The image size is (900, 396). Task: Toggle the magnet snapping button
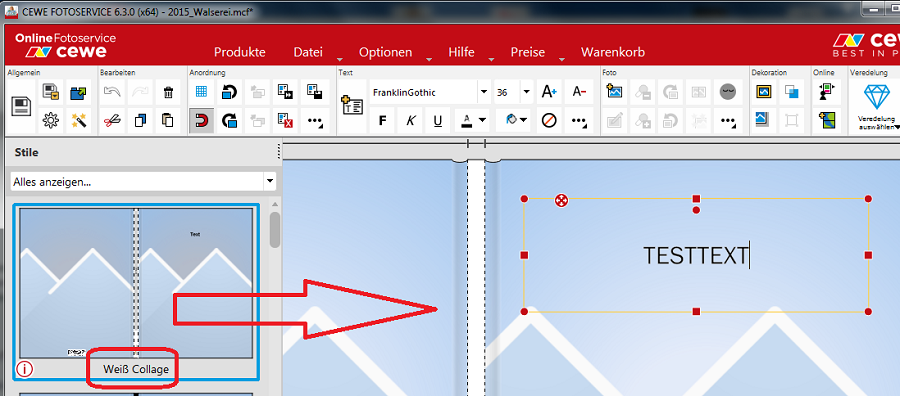coord(201,121)
